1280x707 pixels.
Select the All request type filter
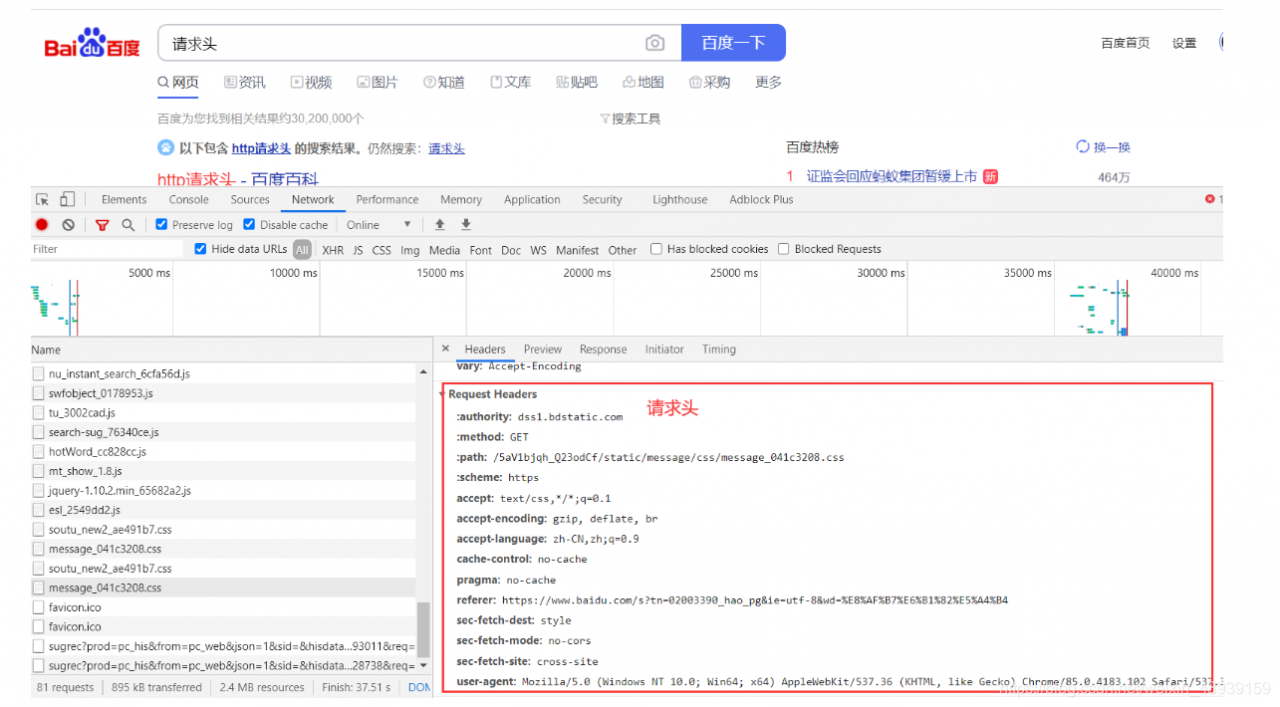point(302,250)
